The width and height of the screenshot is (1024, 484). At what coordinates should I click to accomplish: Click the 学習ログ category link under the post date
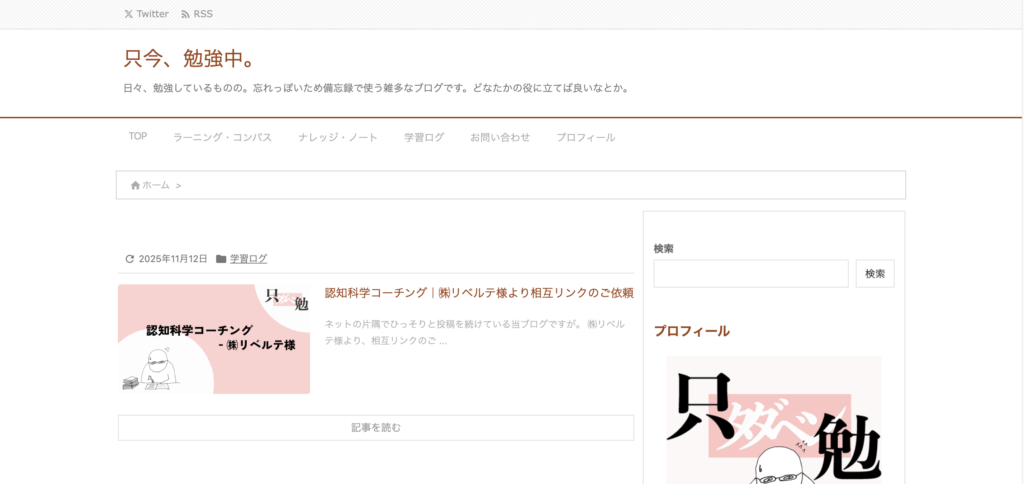pyautogui.click(x=248, y=259)
